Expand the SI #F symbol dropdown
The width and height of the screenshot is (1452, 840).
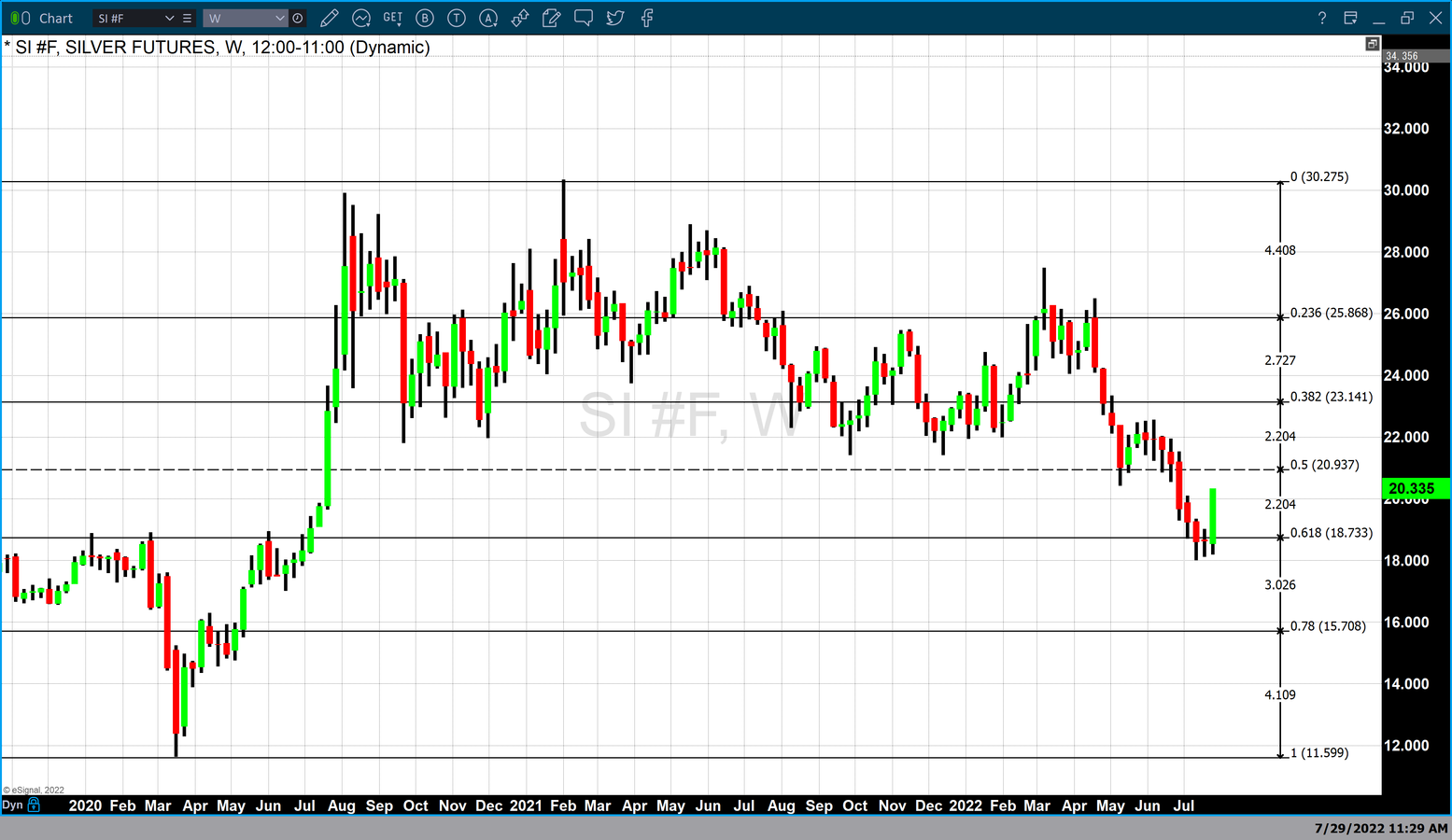[169, 18]
